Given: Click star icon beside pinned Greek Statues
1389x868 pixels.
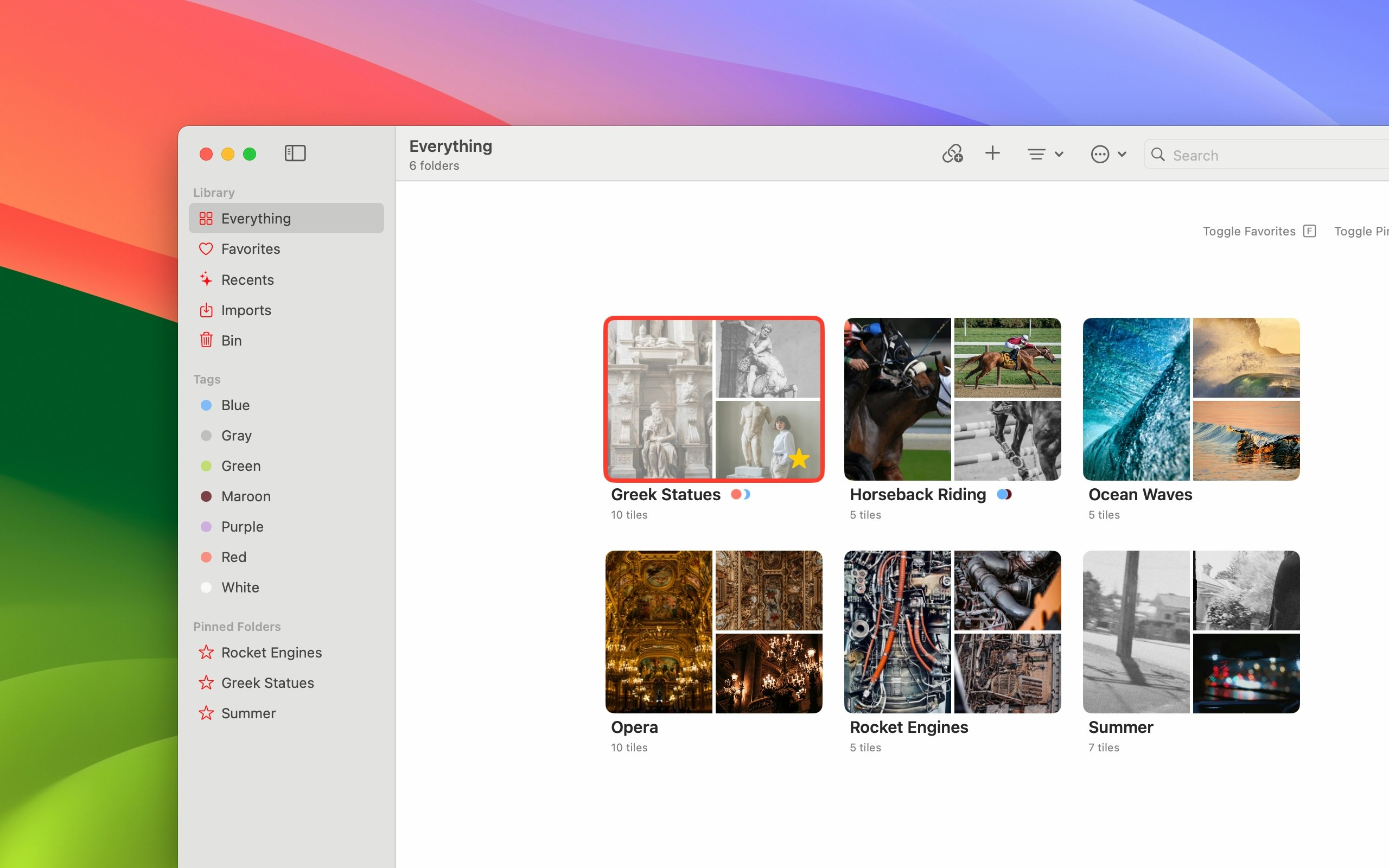Looking at the screenshot, I should 206,682.
